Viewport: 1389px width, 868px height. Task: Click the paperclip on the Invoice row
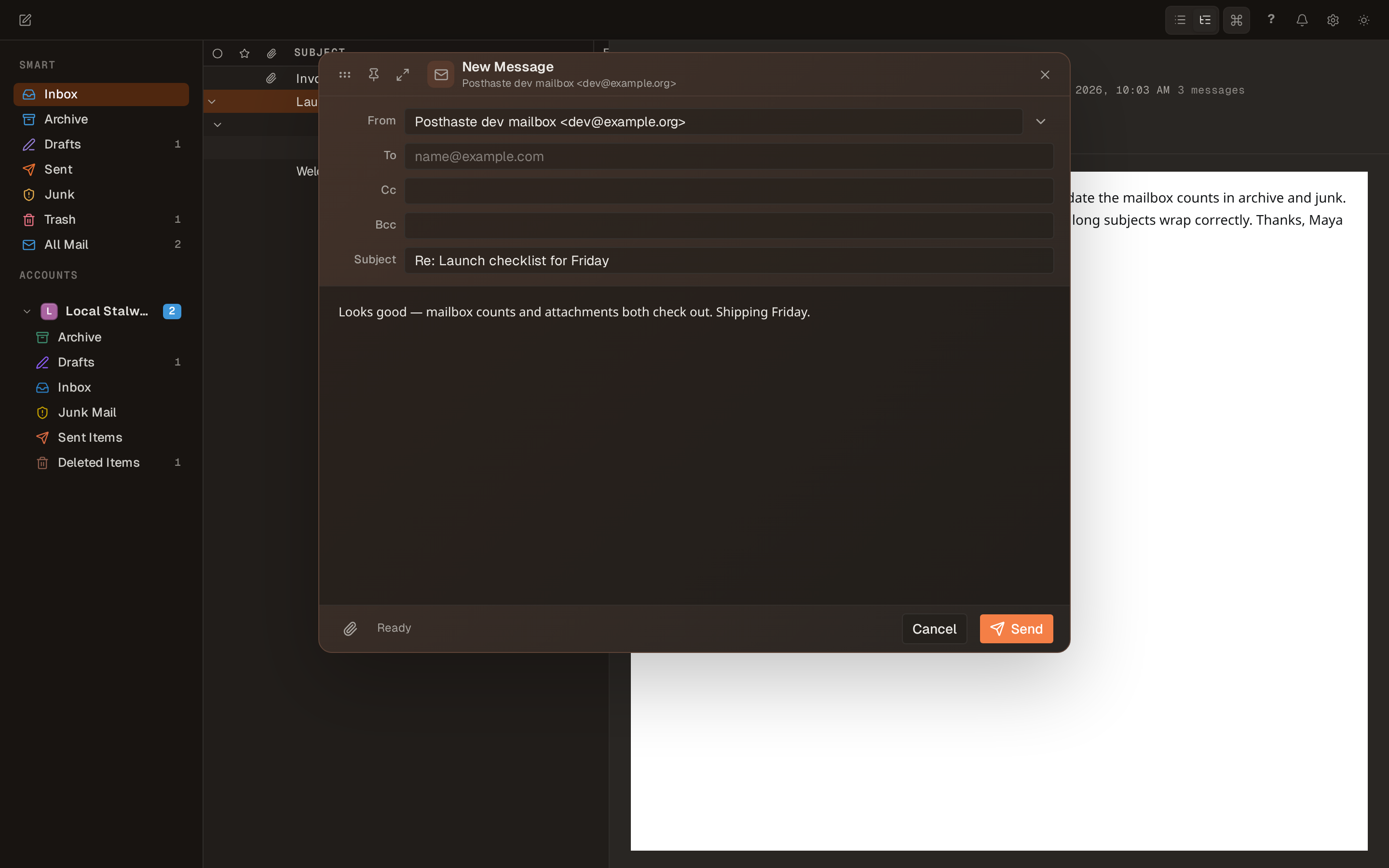(272, 78)
